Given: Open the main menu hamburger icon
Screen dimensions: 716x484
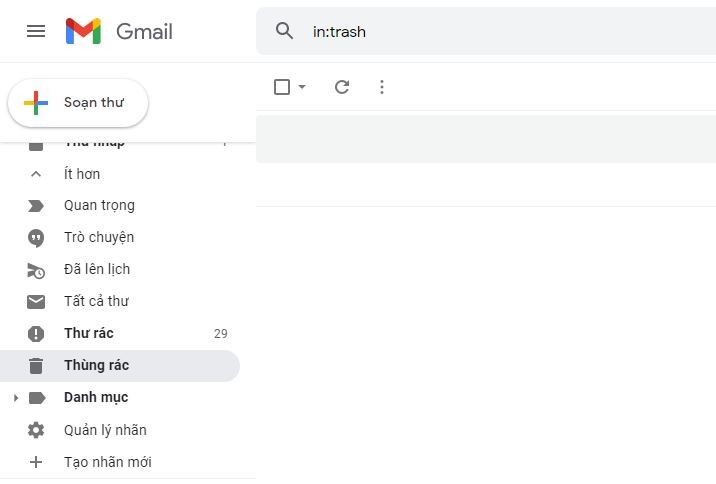Looking at the screenshot, I should pyautogui.click(x=36, y=31).
